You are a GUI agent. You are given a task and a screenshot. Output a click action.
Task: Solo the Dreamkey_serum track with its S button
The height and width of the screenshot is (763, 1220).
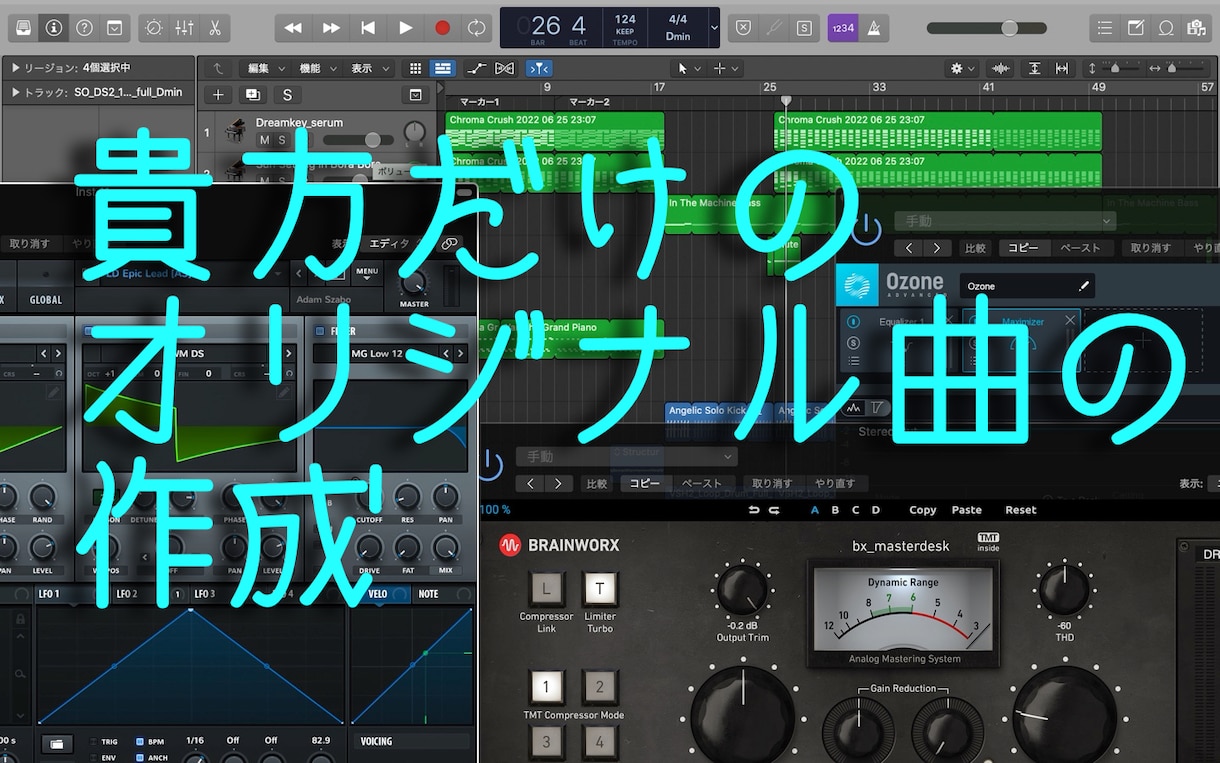(x=283, y=139)
